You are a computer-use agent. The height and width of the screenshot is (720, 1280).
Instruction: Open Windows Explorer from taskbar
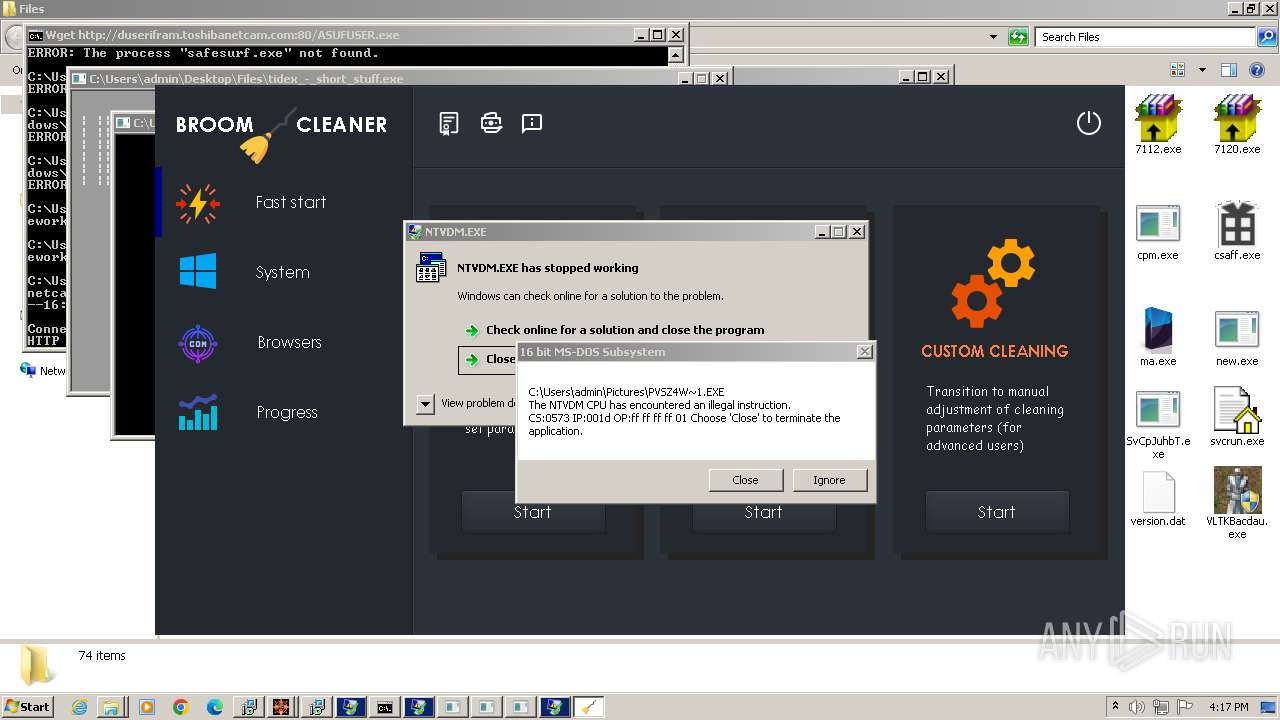point(111,707)
